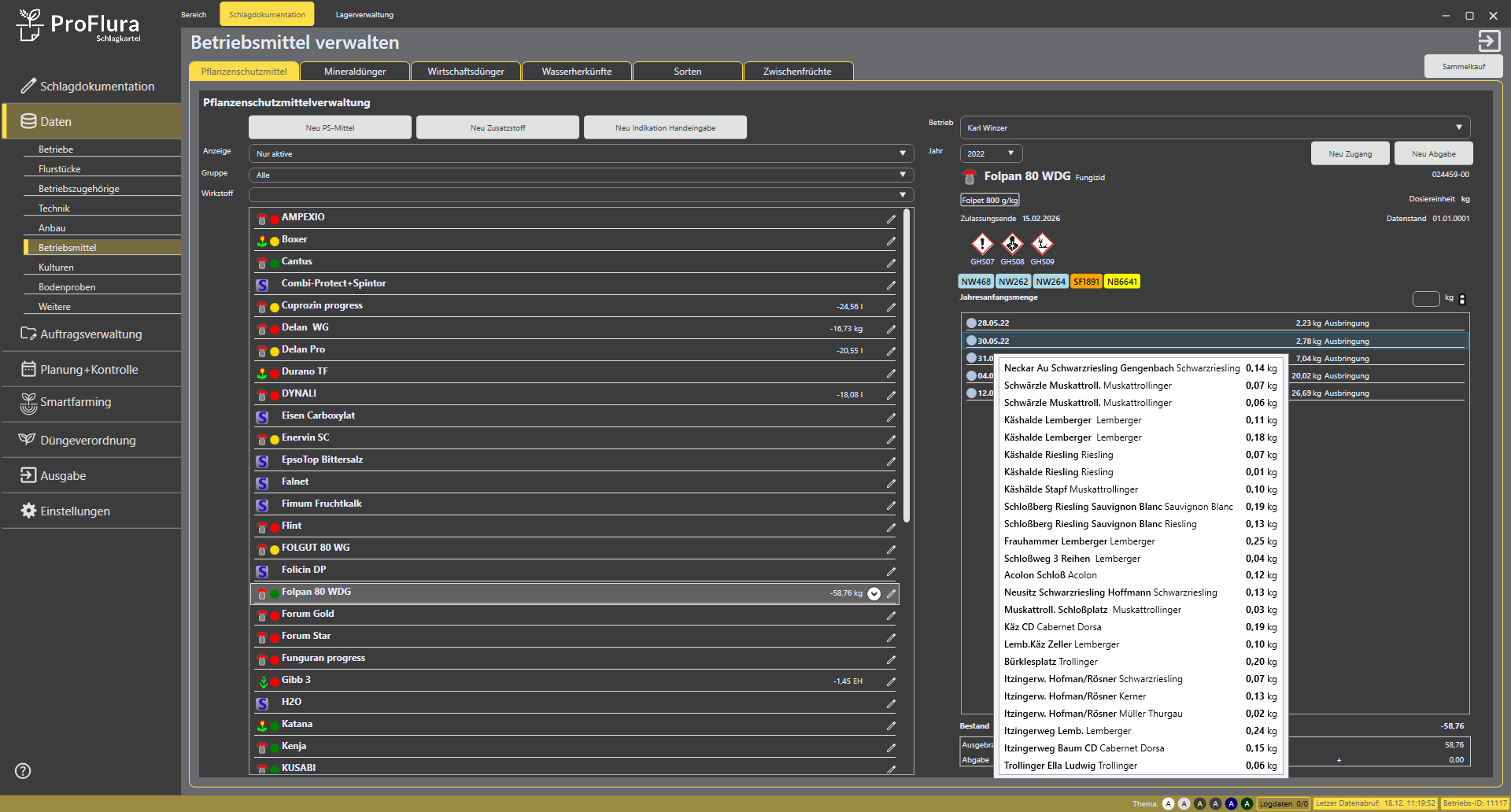The image size is (1511, 812).
Task: Click the edit pencil for AMPEXIO
Action: coord(891,219)
